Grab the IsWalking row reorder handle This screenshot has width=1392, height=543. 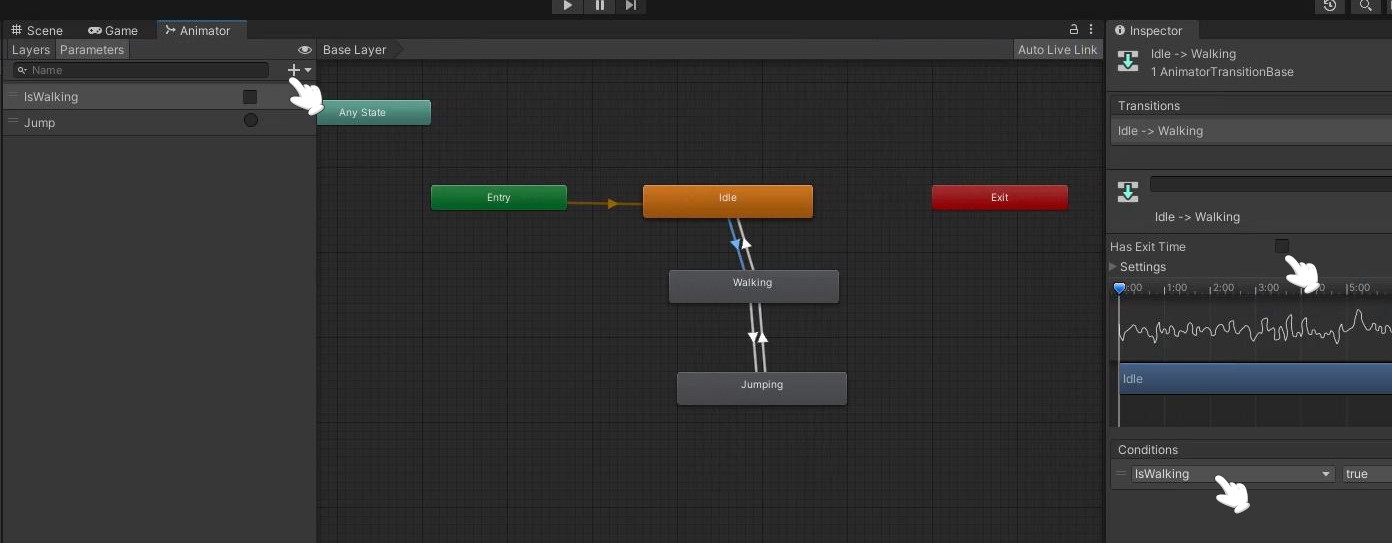[x=13, y=96]
